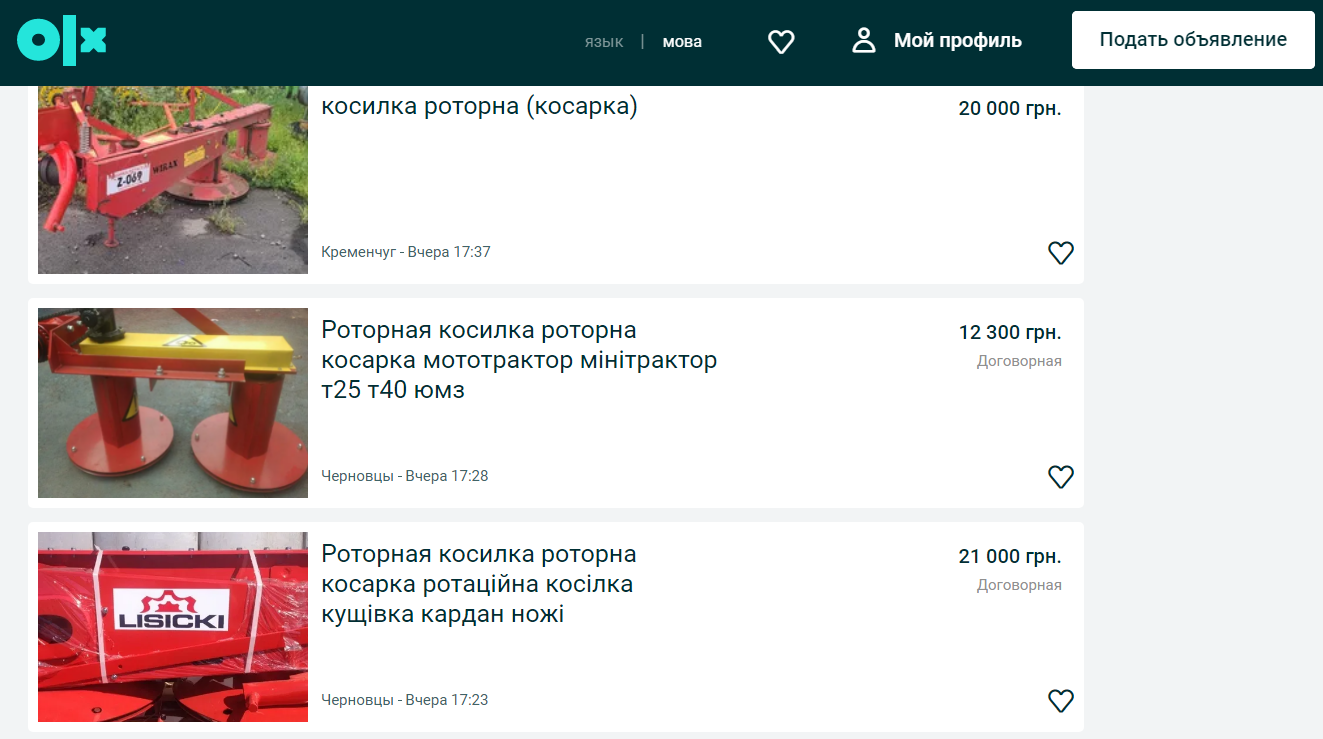Click the Черновцы - Вчера 17:28 link
The width and height of the screenshot is (1323, 739).
point(405,476)
